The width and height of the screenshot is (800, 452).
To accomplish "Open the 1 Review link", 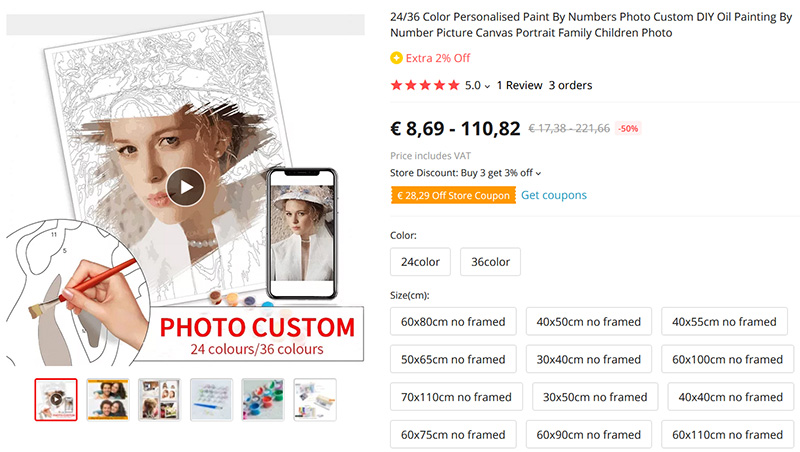I will click(519, 86).
